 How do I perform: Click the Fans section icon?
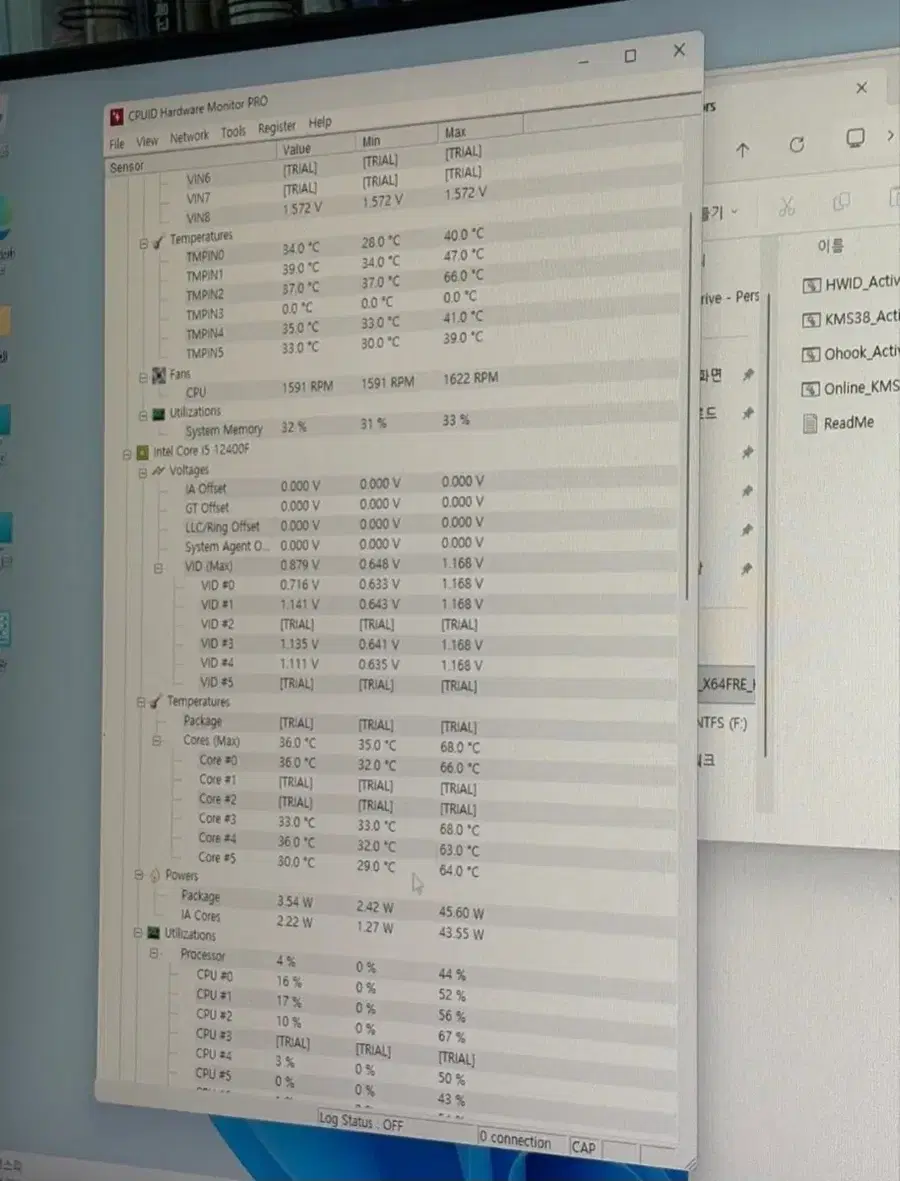(159, 375)
